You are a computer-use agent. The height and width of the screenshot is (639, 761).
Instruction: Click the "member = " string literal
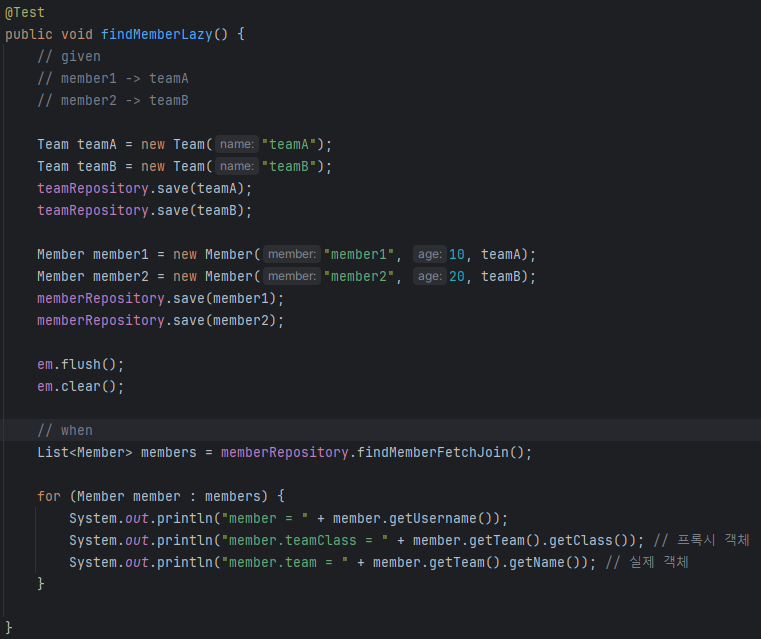(x=265, y=519)
